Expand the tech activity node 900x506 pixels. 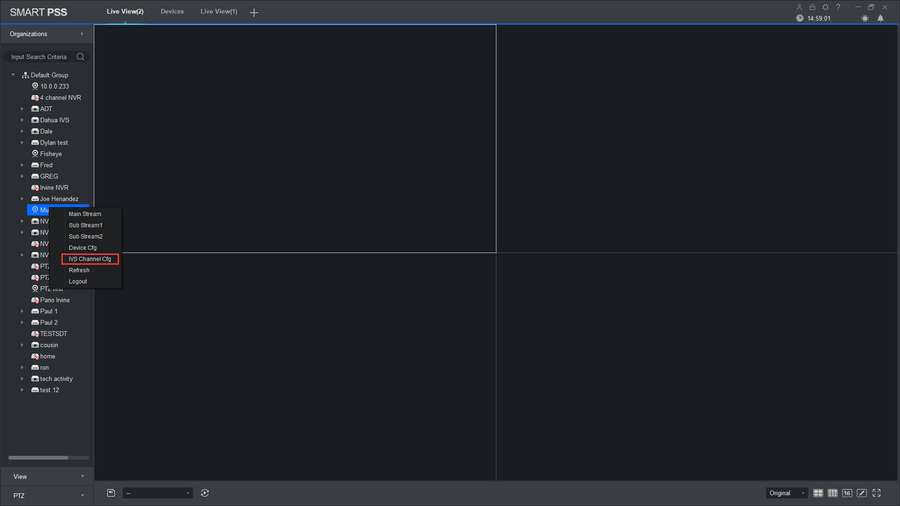(x=22, y=379)
